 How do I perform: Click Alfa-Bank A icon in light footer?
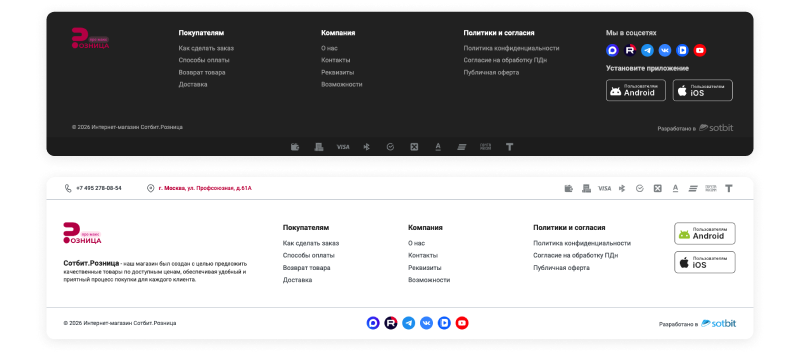675,189
